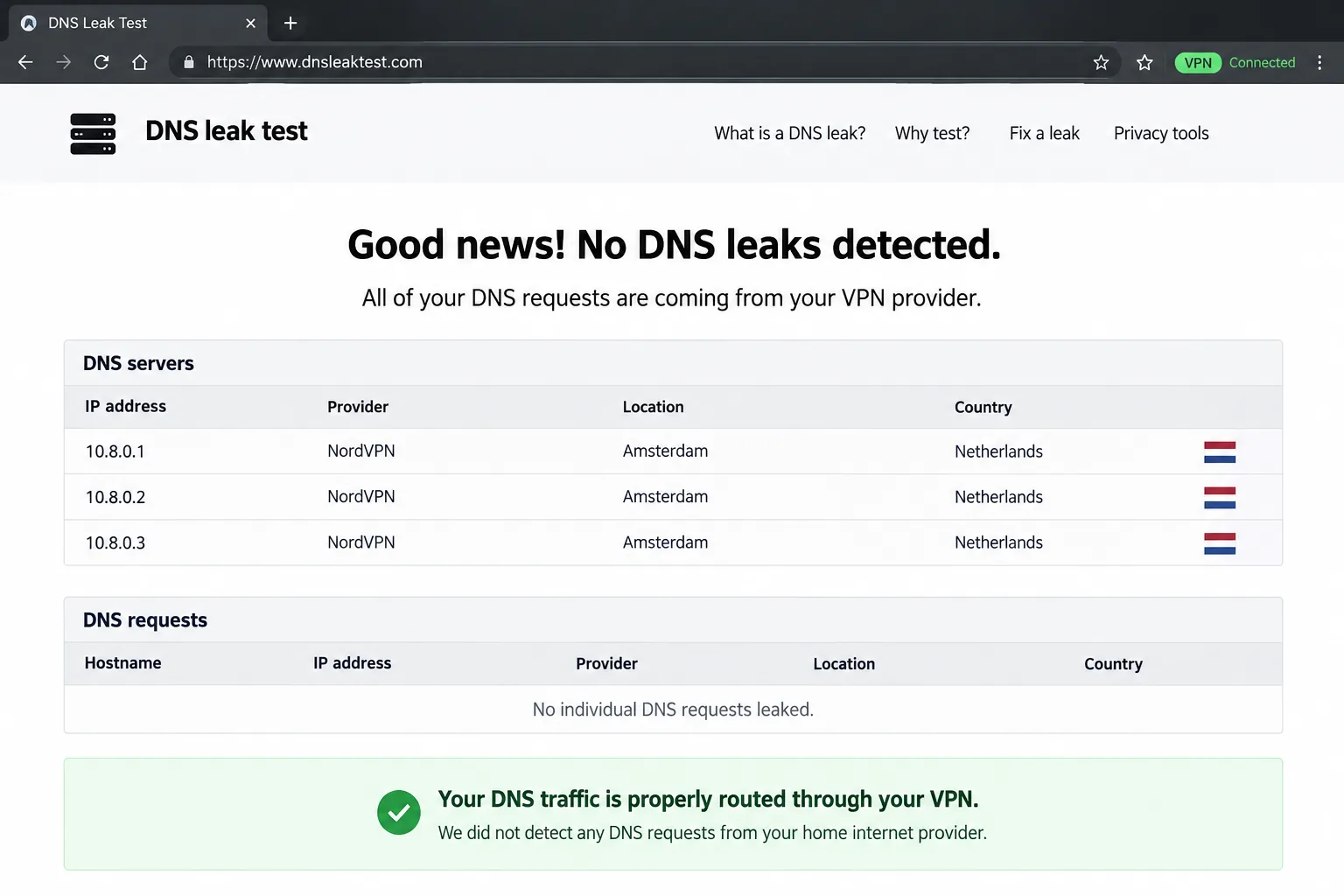Click the 'DNS requests' panel heading
Image resolution: width=1344 pixels, height=896 pixels.
(145, 620)
